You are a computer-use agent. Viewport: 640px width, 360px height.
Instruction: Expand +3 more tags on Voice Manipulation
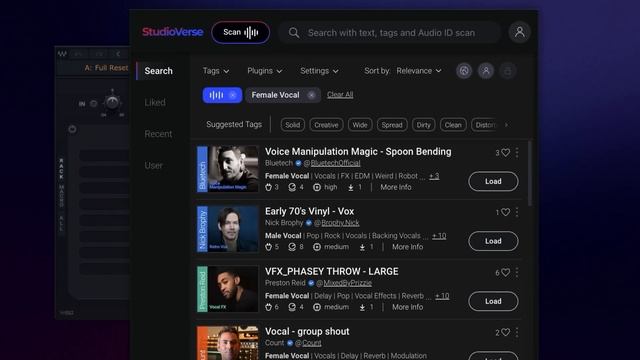click(434, 176)
